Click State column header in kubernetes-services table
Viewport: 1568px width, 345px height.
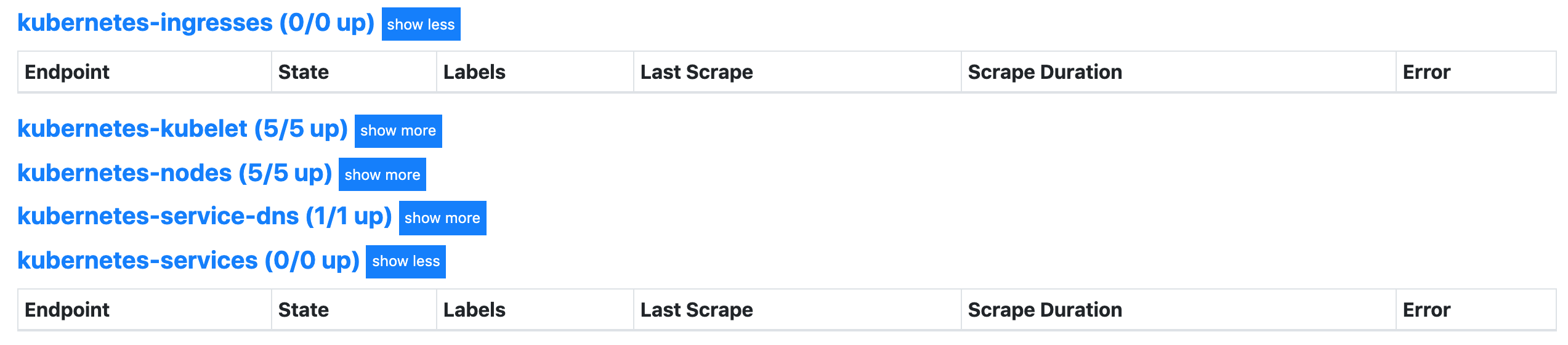pos(304,310)
